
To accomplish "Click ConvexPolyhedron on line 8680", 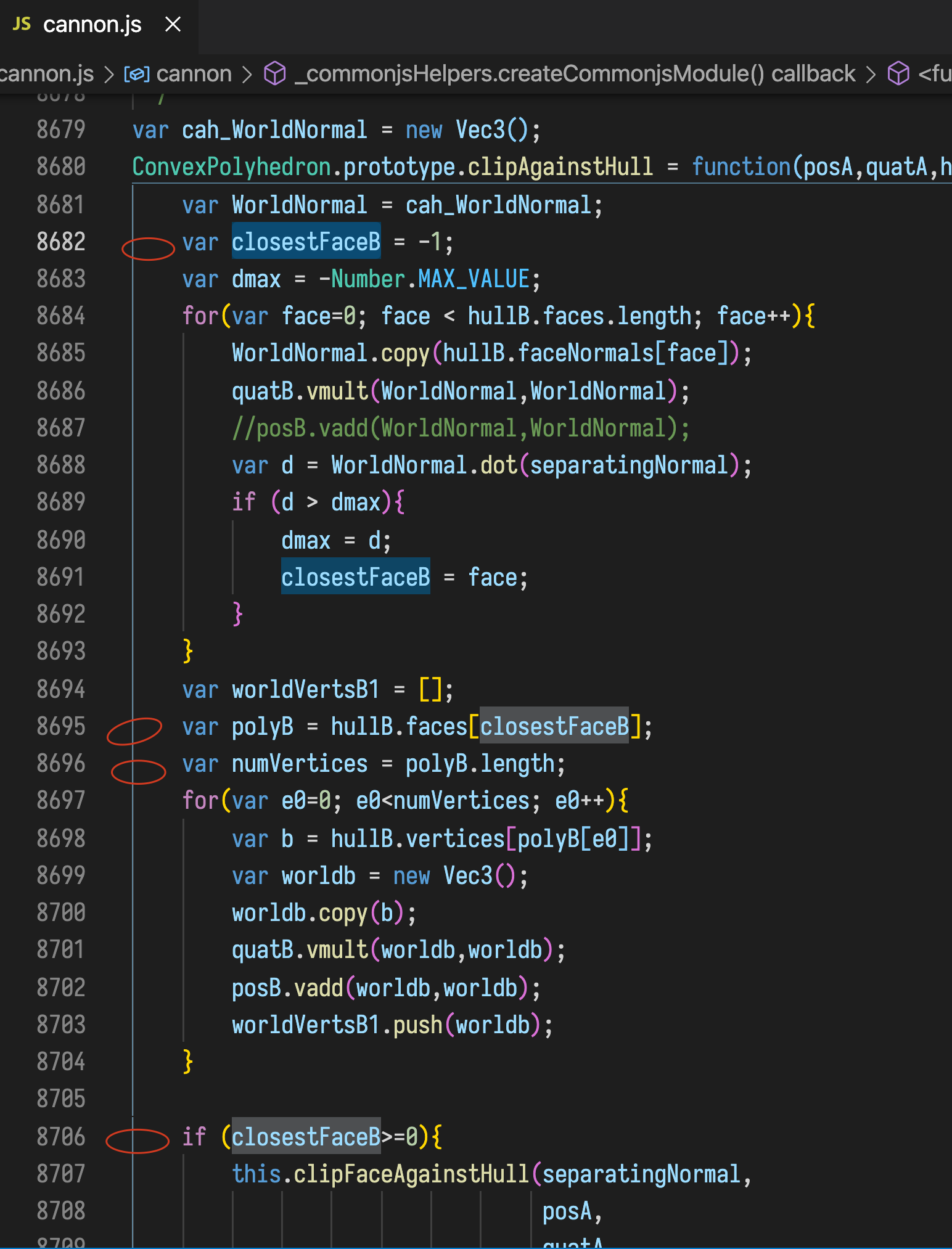I will [232, 167].
